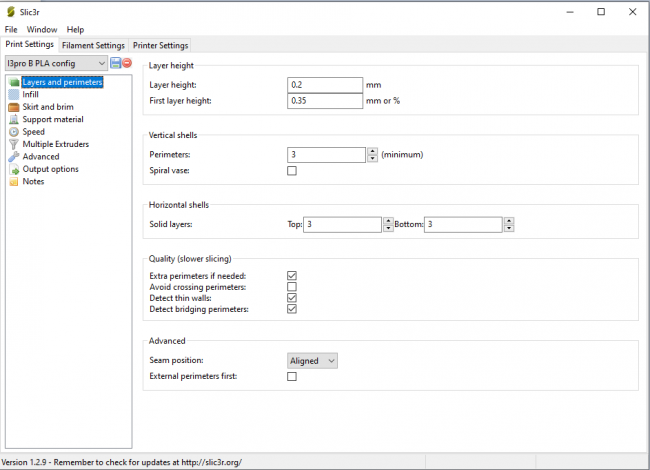The height and width of the screenshot is (470, 650).
Task: Expand the Seam position dropdown
Action: pyautogui.click(x=312, y=360)
